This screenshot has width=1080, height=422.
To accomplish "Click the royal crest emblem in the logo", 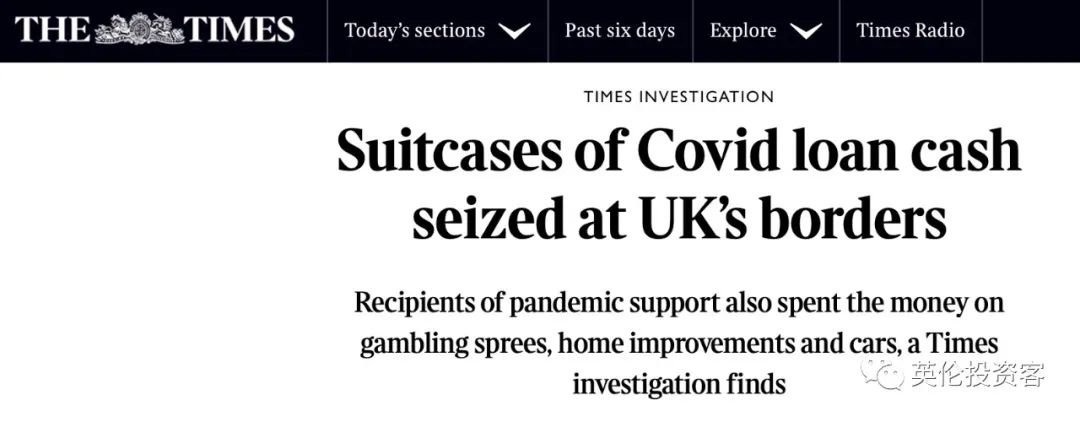I will (139, 30).
